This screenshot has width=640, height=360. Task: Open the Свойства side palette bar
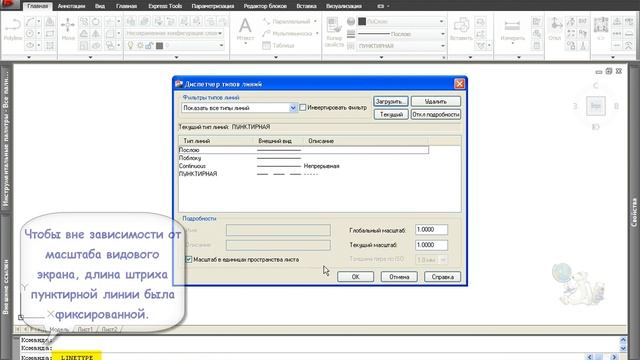(x=634, y=212)
